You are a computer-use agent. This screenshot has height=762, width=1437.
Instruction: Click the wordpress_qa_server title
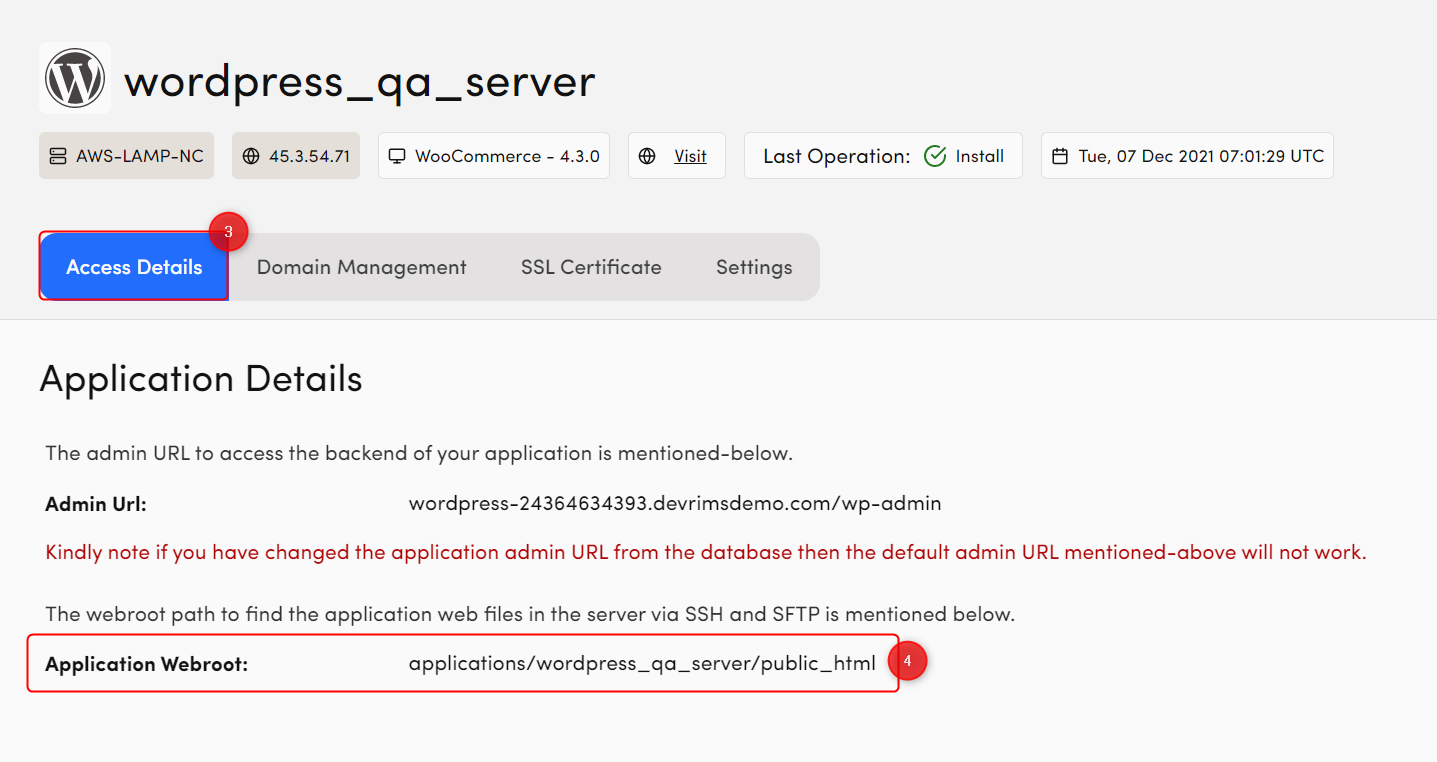[360, 81]
